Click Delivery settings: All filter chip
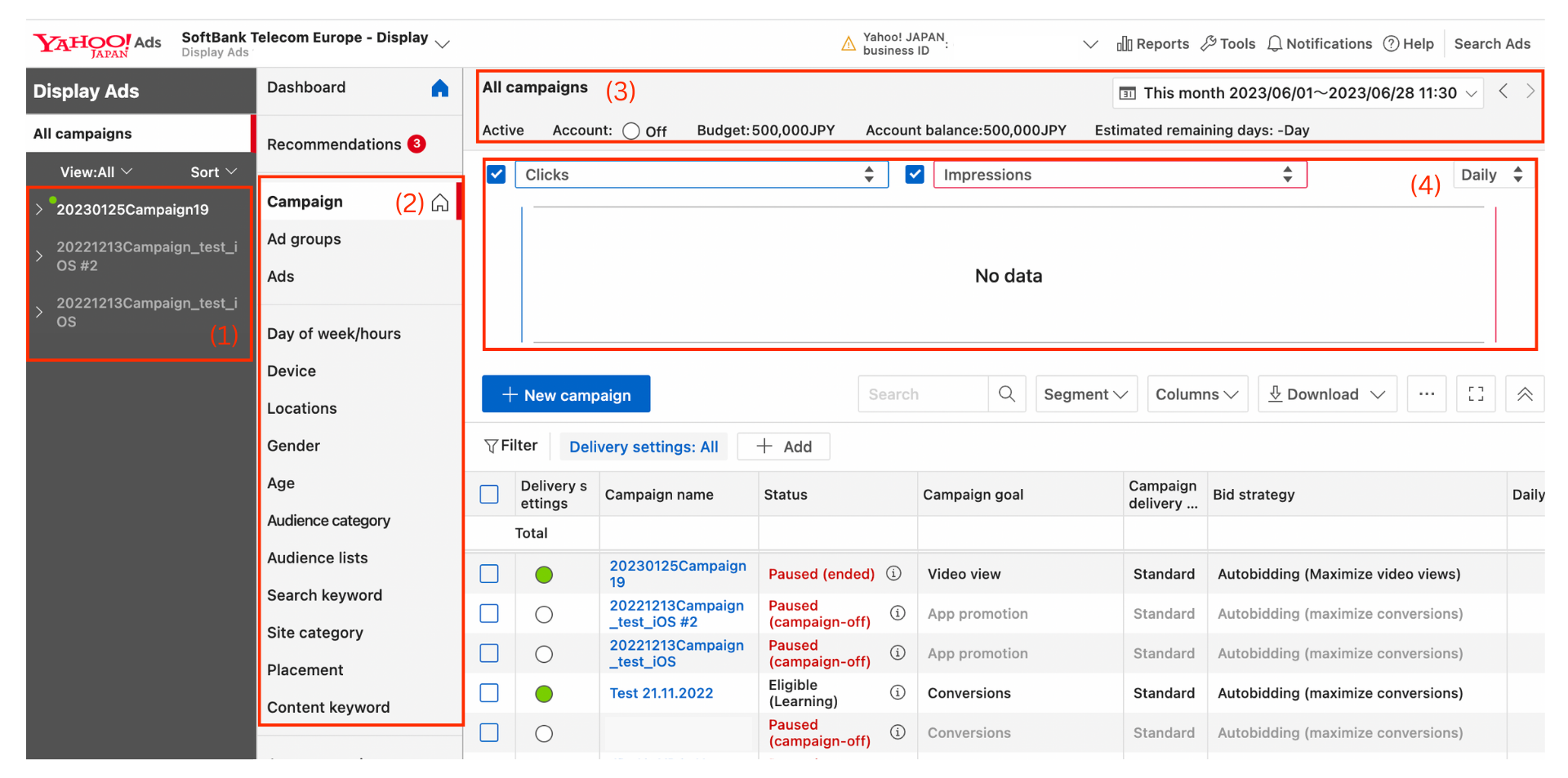Screen dimensions: 1568x778 pyautogui.click(x=644, y=447)
